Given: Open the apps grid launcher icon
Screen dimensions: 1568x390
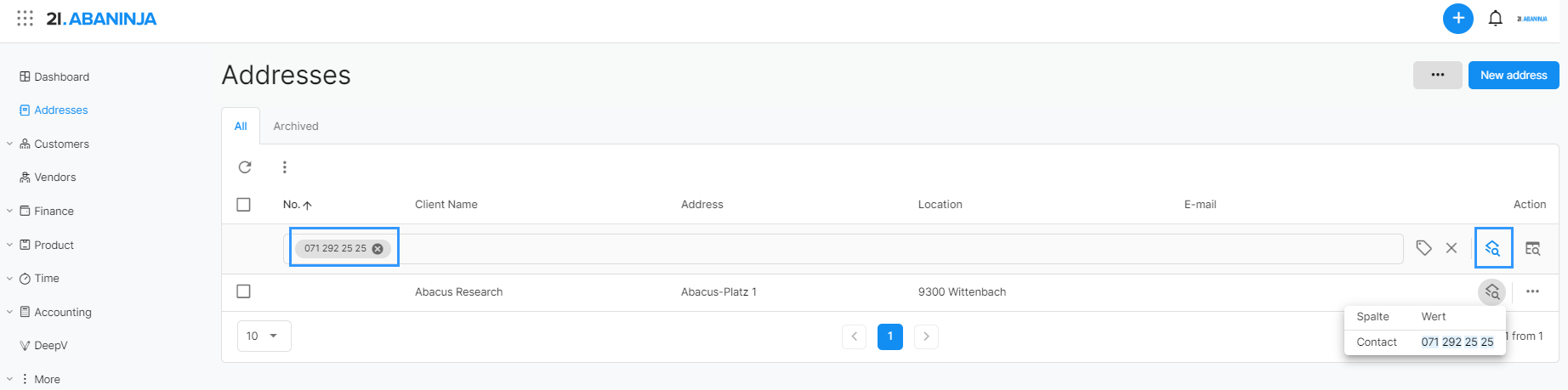Looking at the screenshot, I should point(26,18).
